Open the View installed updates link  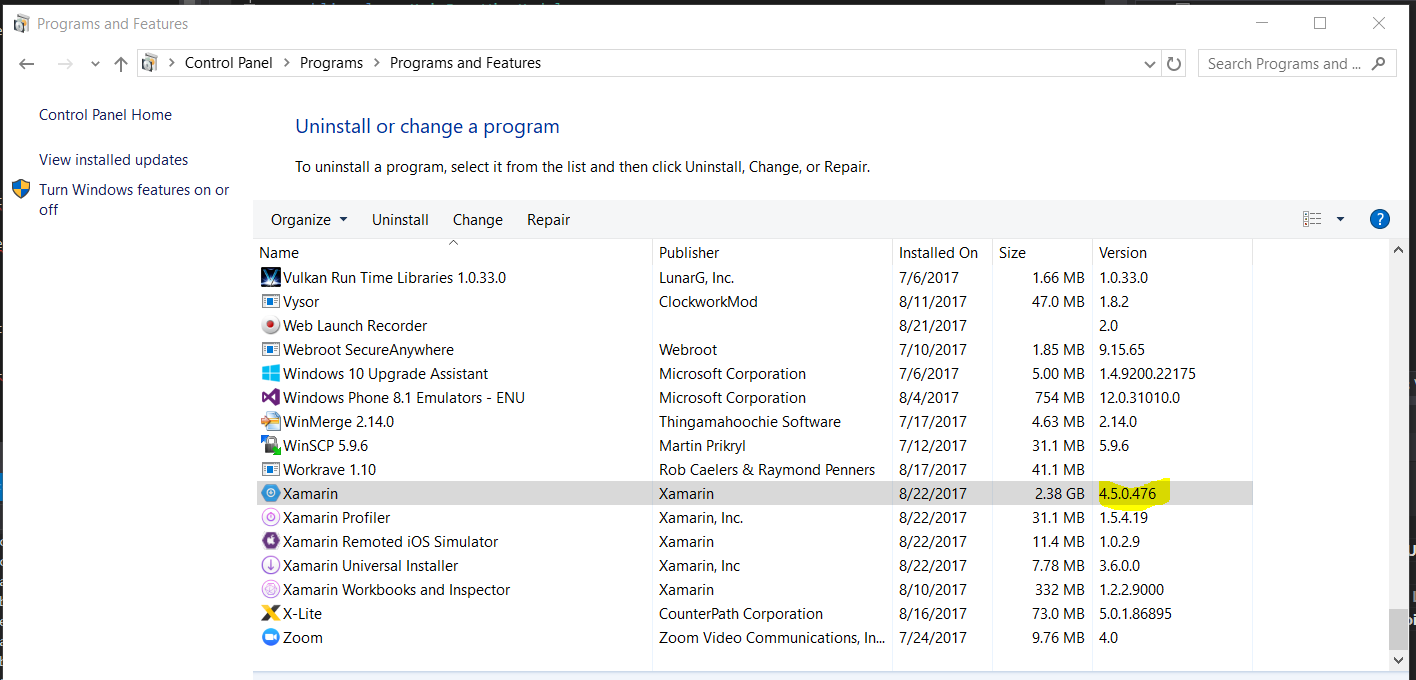point(113,160)
